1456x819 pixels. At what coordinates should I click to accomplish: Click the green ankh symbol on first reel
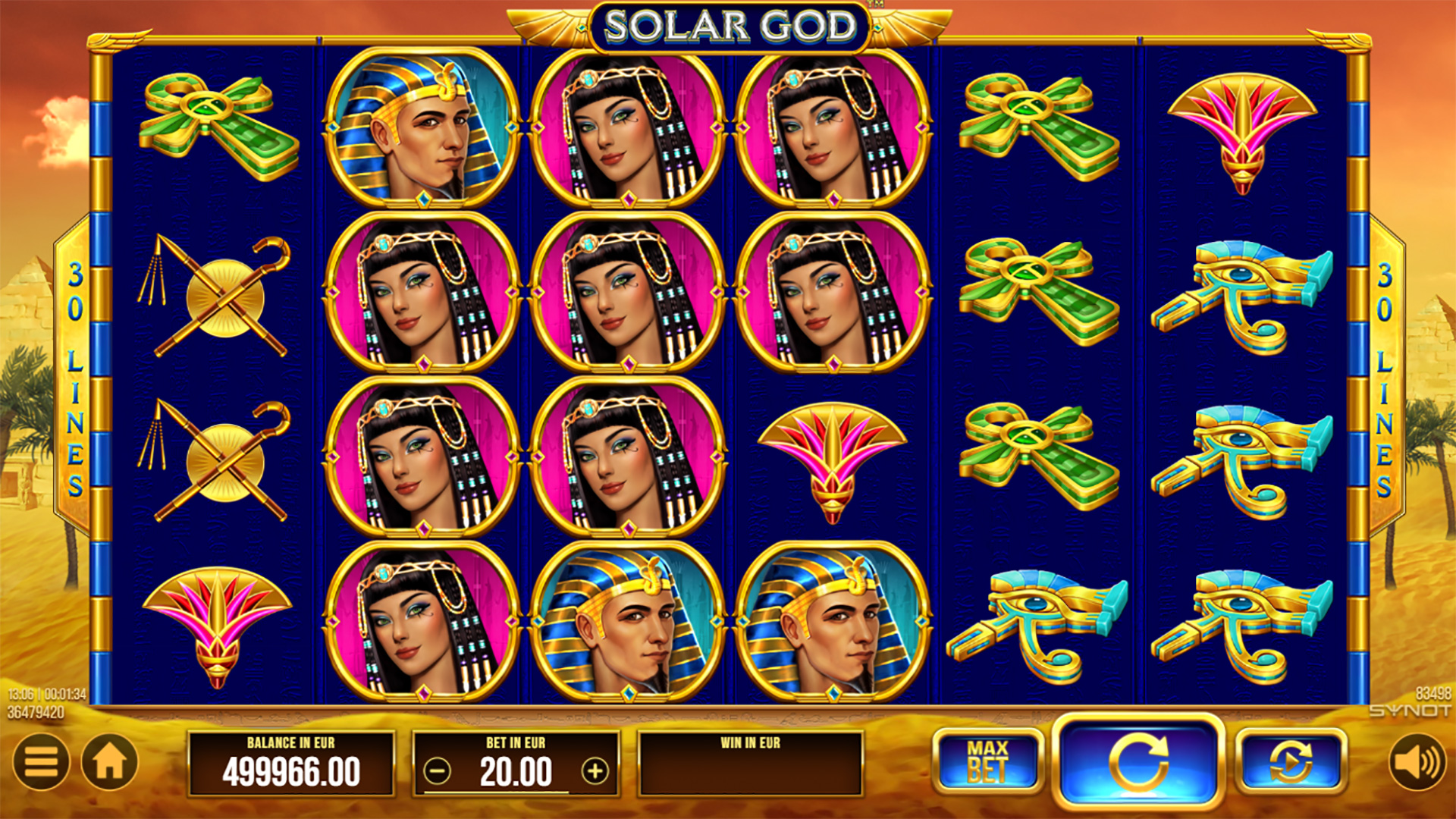coord(218,126)
